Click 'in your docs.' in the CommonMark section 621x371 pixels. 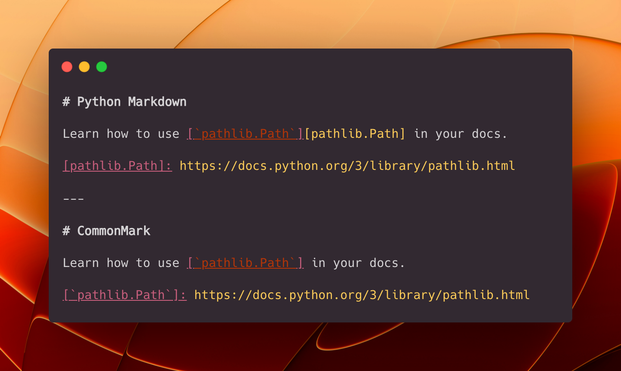tap(358, 263)
